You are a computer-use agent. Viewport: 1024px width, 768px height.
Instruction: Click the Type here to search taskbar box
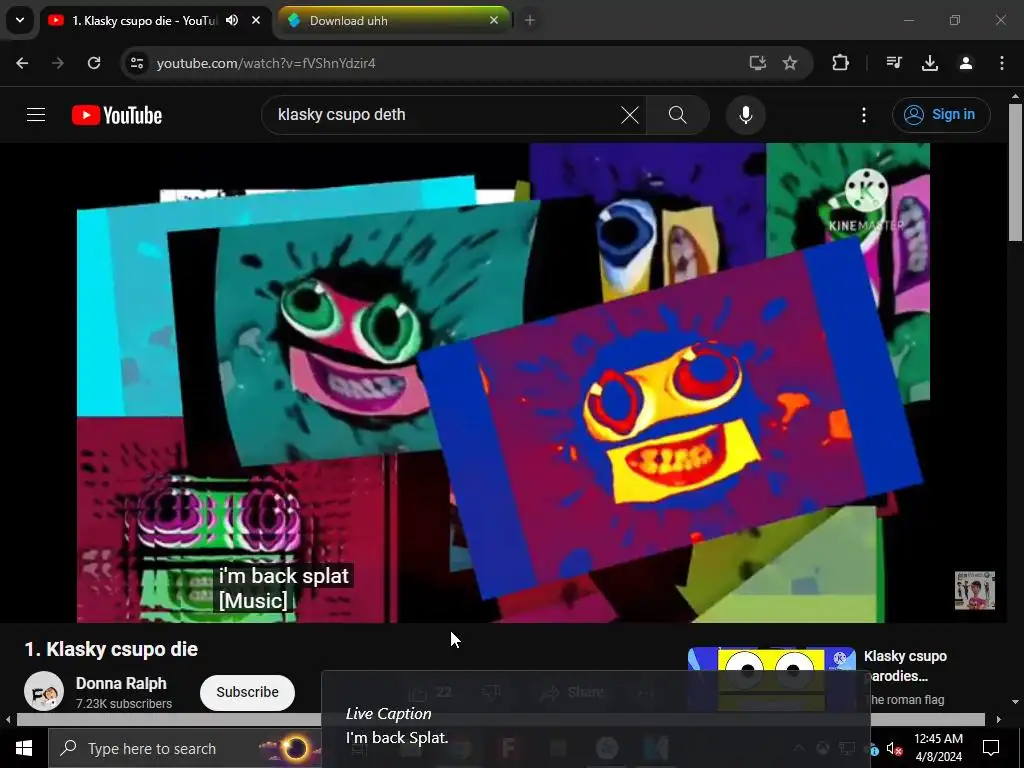tap(185, 748)
